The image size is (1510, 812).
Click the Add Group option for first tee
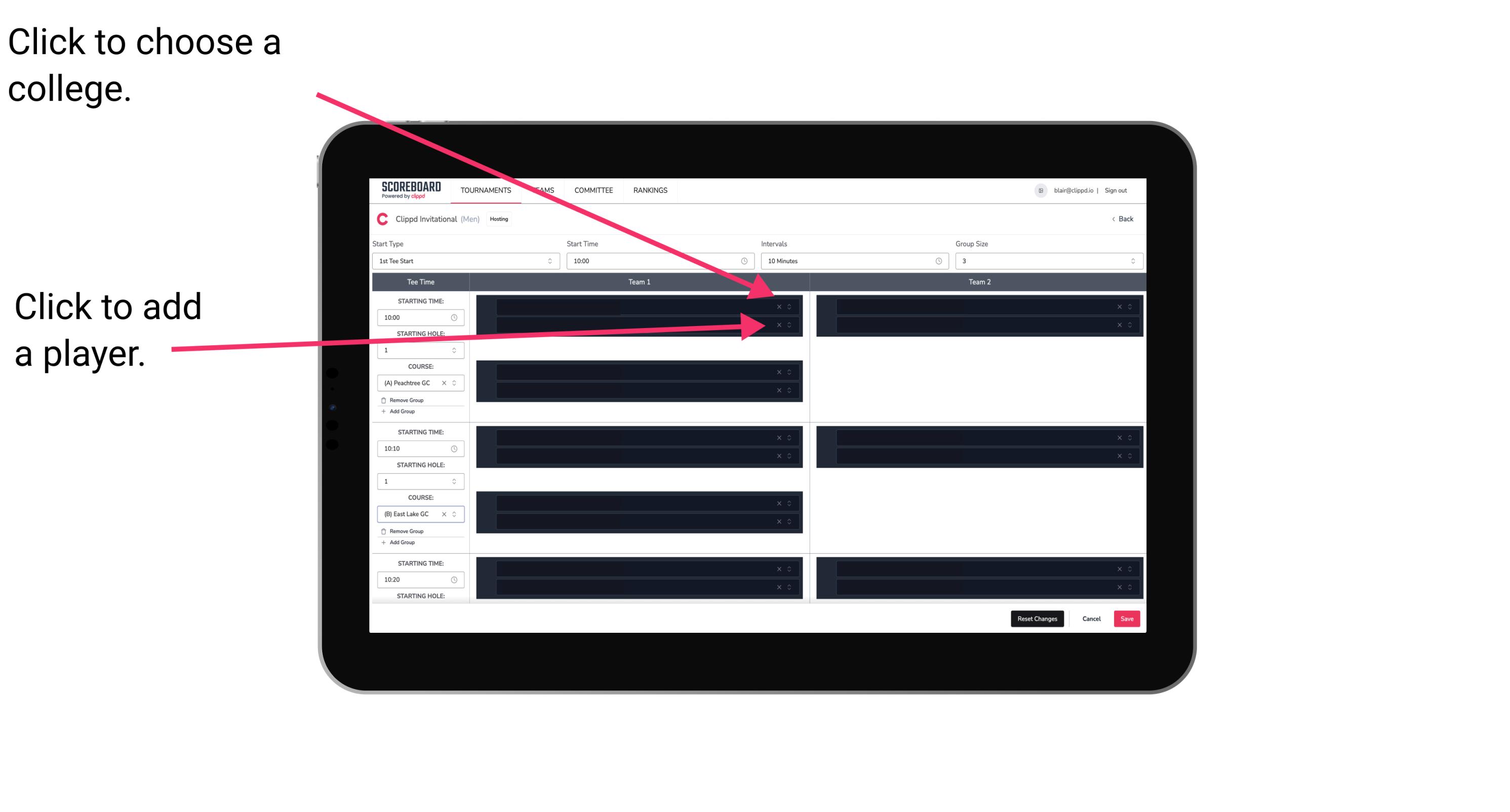399,412
